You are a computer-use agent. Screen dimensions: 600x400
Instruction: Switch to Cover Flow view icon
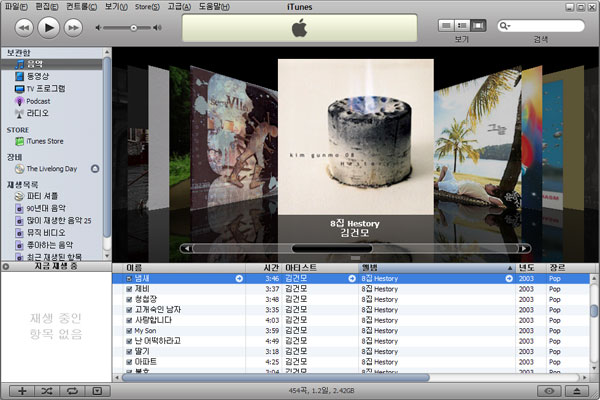click(478, 26)
